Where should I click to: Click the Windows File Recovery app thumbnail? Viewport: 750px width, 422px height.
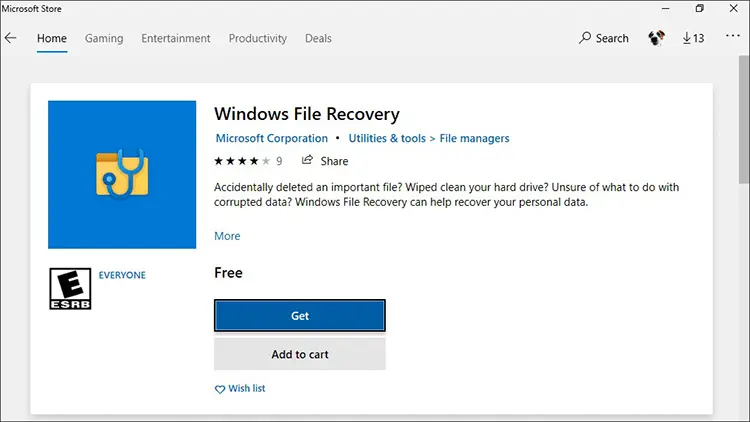pos(122,175)
